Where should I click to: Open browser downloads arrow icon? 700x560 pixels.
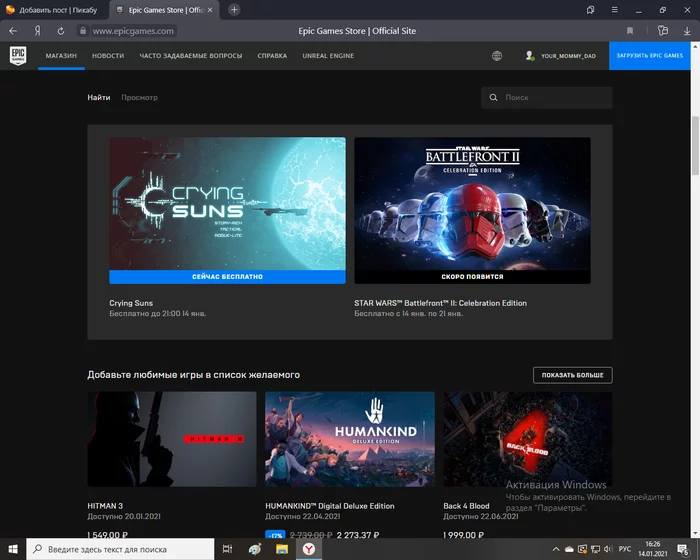point(687,31)
